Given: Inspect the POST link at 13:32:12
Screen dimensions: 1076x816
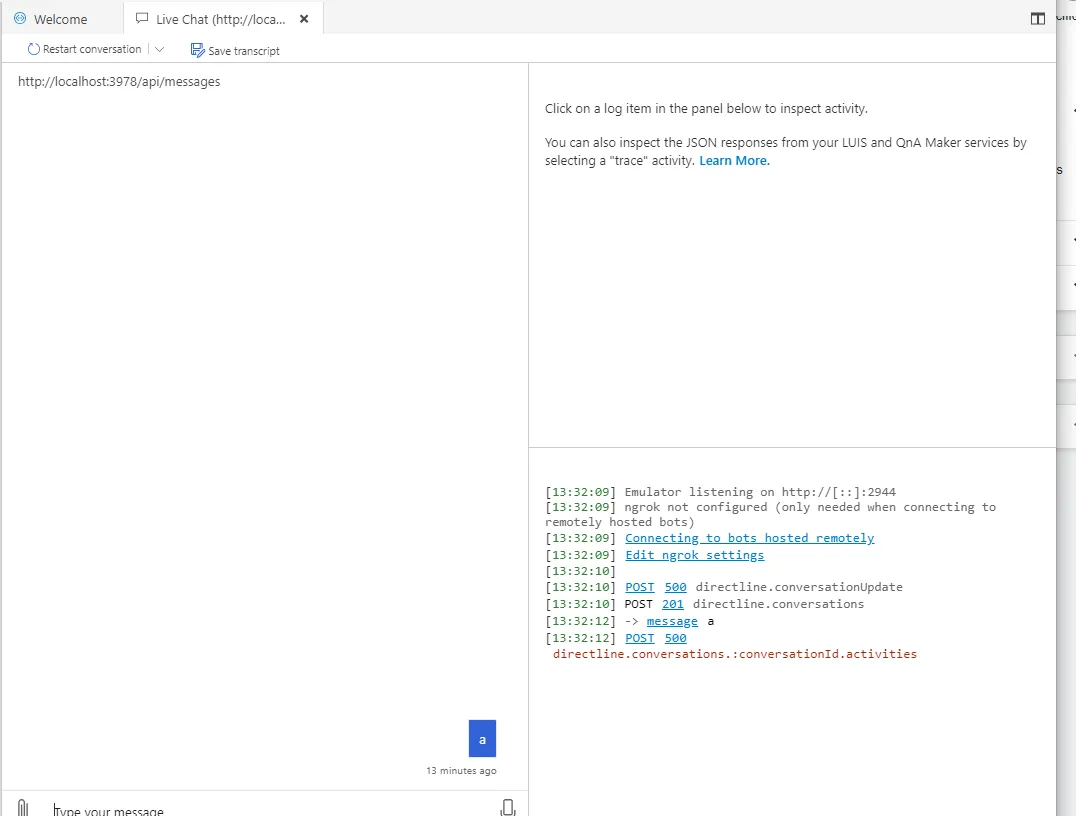Looking at the screenshot, I should tap(640, 638).
